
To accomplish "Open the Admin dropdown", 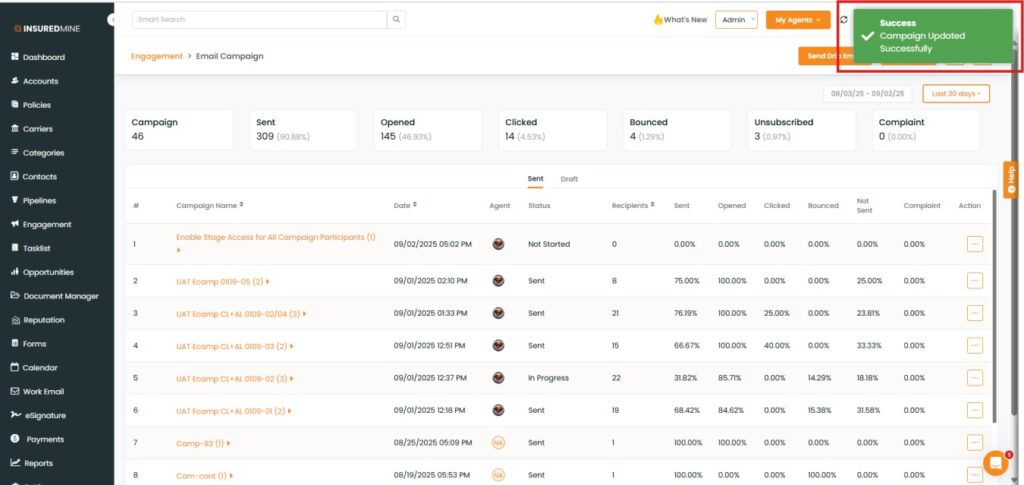I will [x=735, y=20].
